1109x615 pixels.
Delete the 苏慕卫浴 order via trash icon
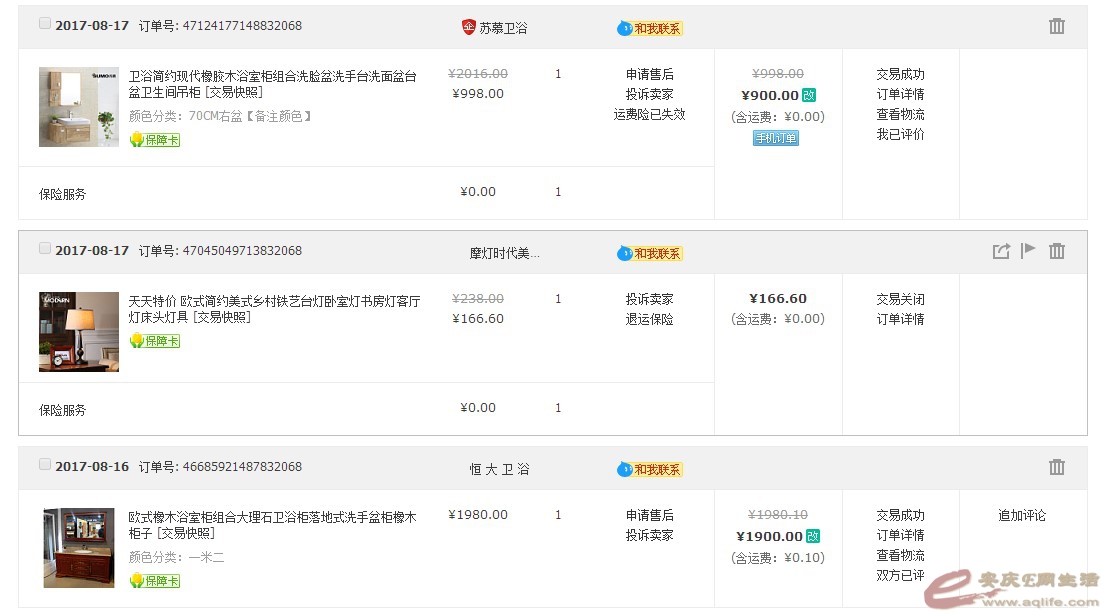(1056, 26)
